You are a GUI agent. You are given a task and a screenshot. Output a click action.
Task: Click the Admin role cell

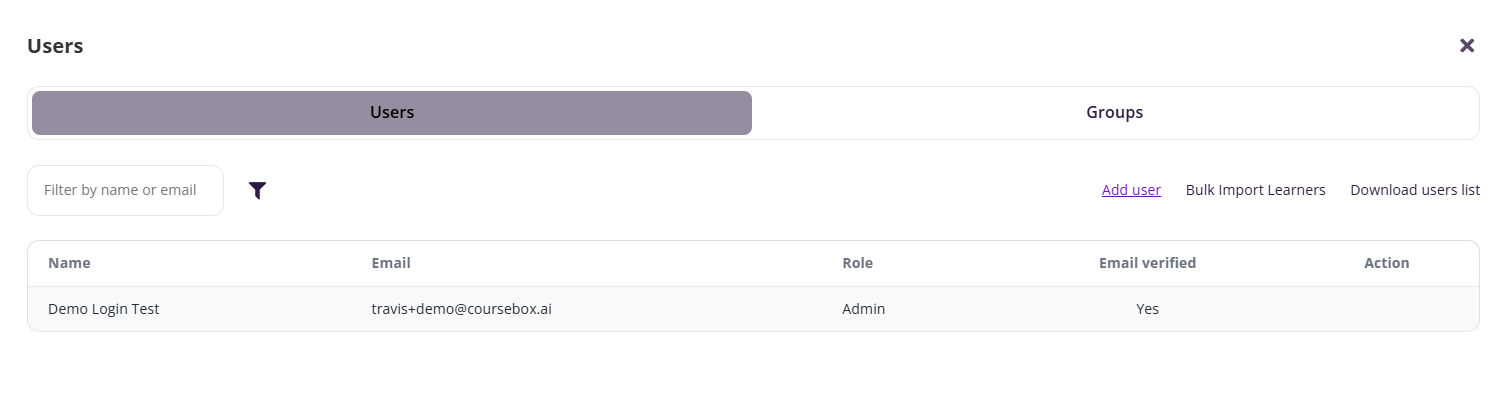point(863,309)
